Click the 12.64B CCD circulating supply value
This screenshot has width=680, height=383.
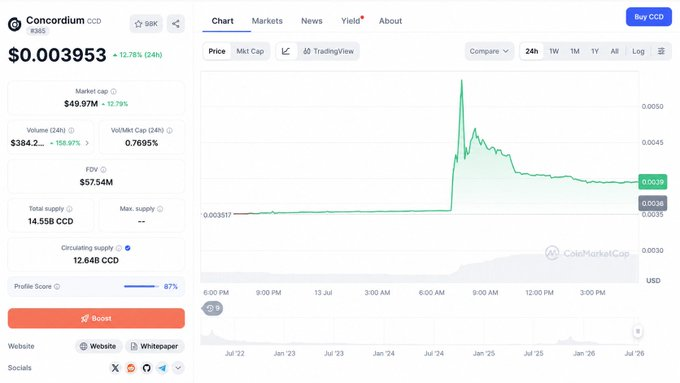96,260
